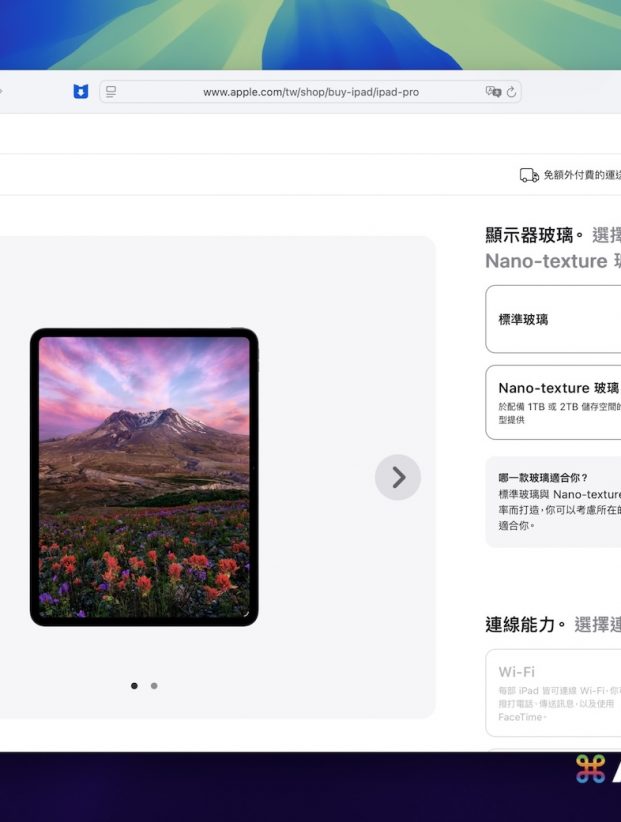
Task: Click the delivery truck icon
Action: [529, 175]
